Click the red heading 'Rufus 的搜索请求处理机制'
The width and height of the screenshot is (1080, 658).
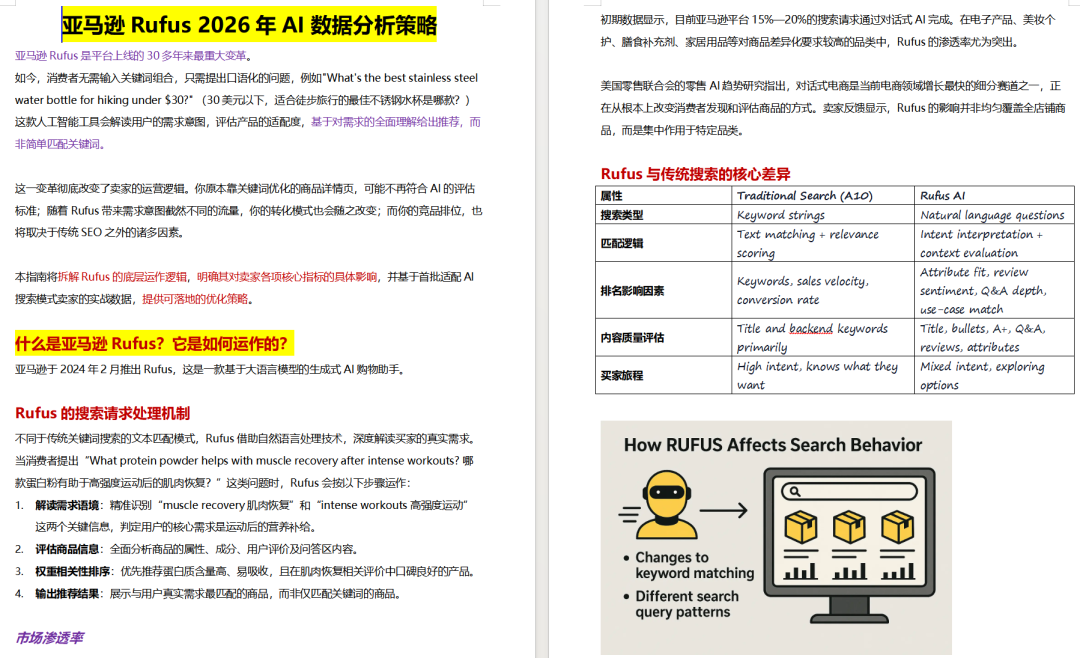point(102,413)
